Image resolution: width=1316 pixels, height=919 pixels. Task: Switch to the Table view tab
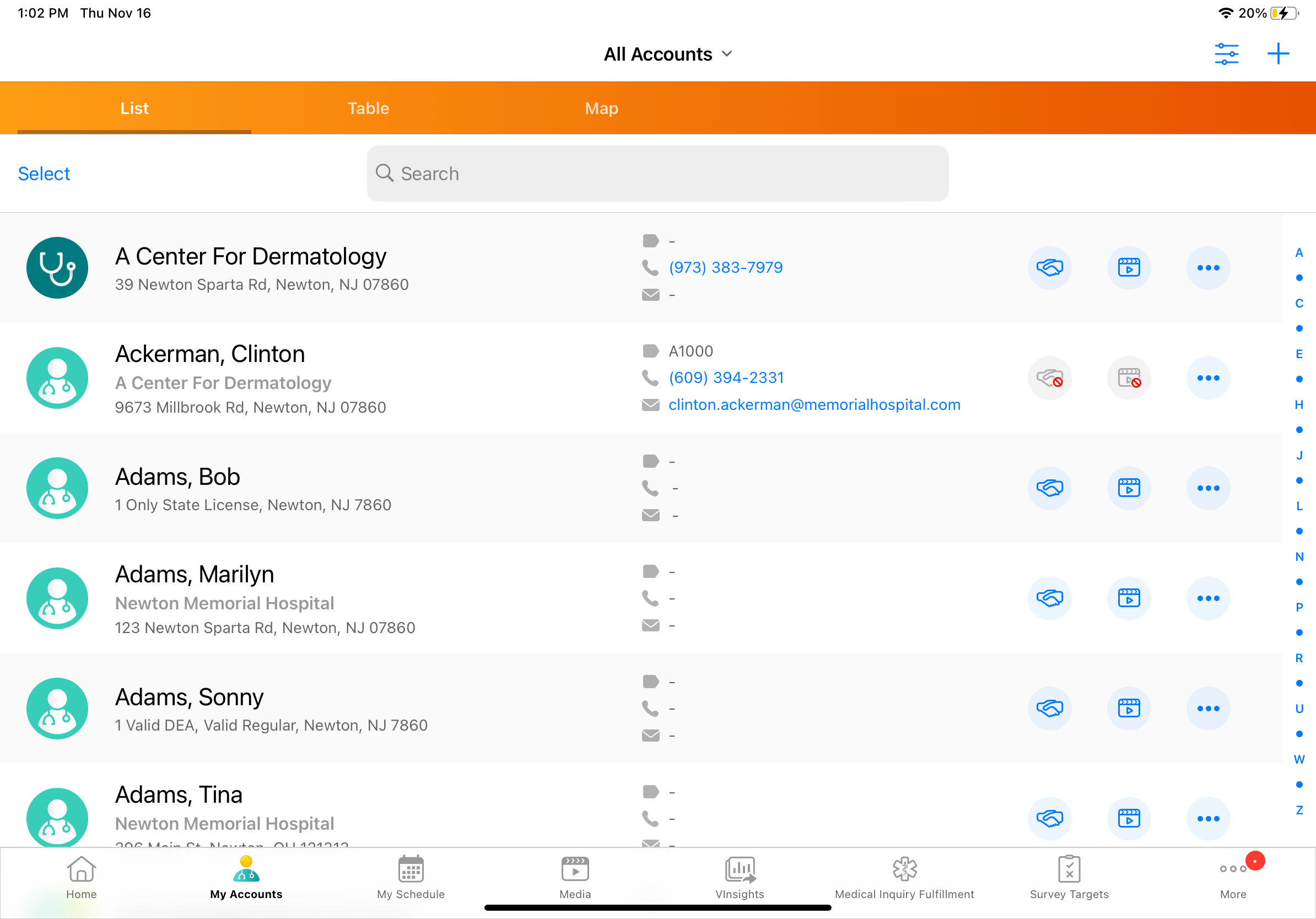pyautogui.click(x=368, y=108)
